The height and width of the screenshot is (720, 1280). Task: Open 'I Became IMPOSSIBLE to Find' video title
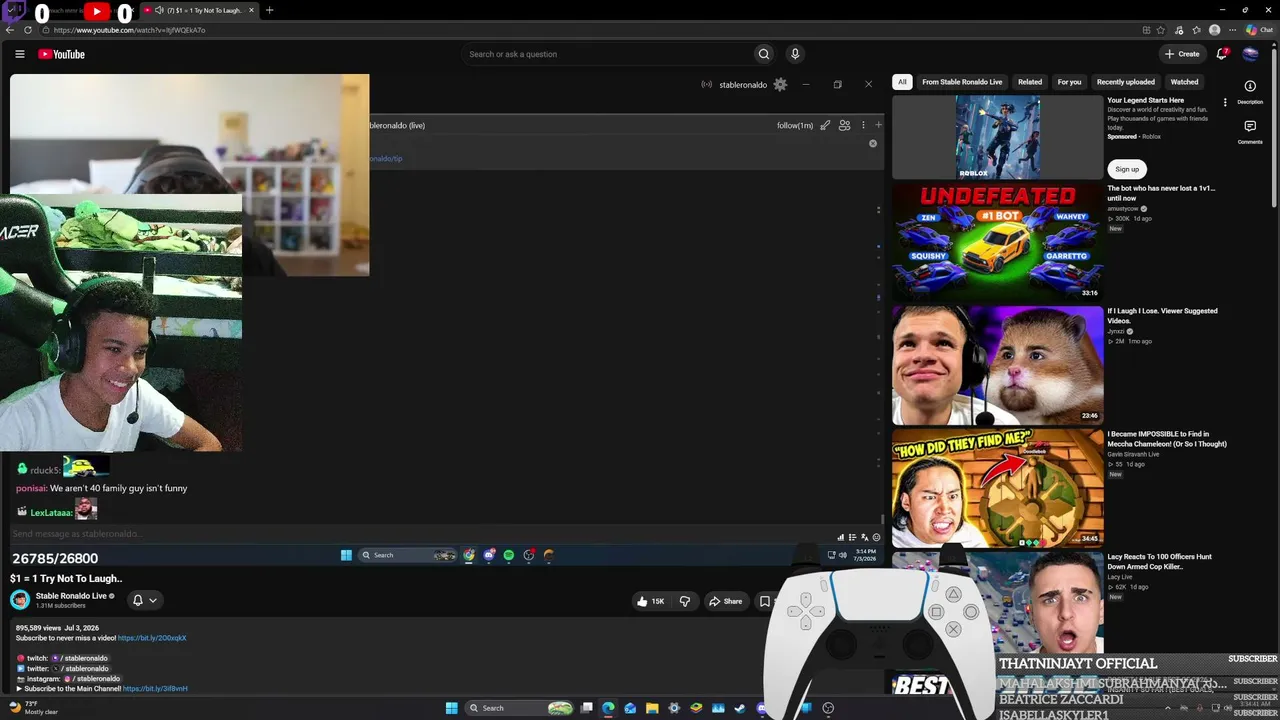pos(1167,439)
